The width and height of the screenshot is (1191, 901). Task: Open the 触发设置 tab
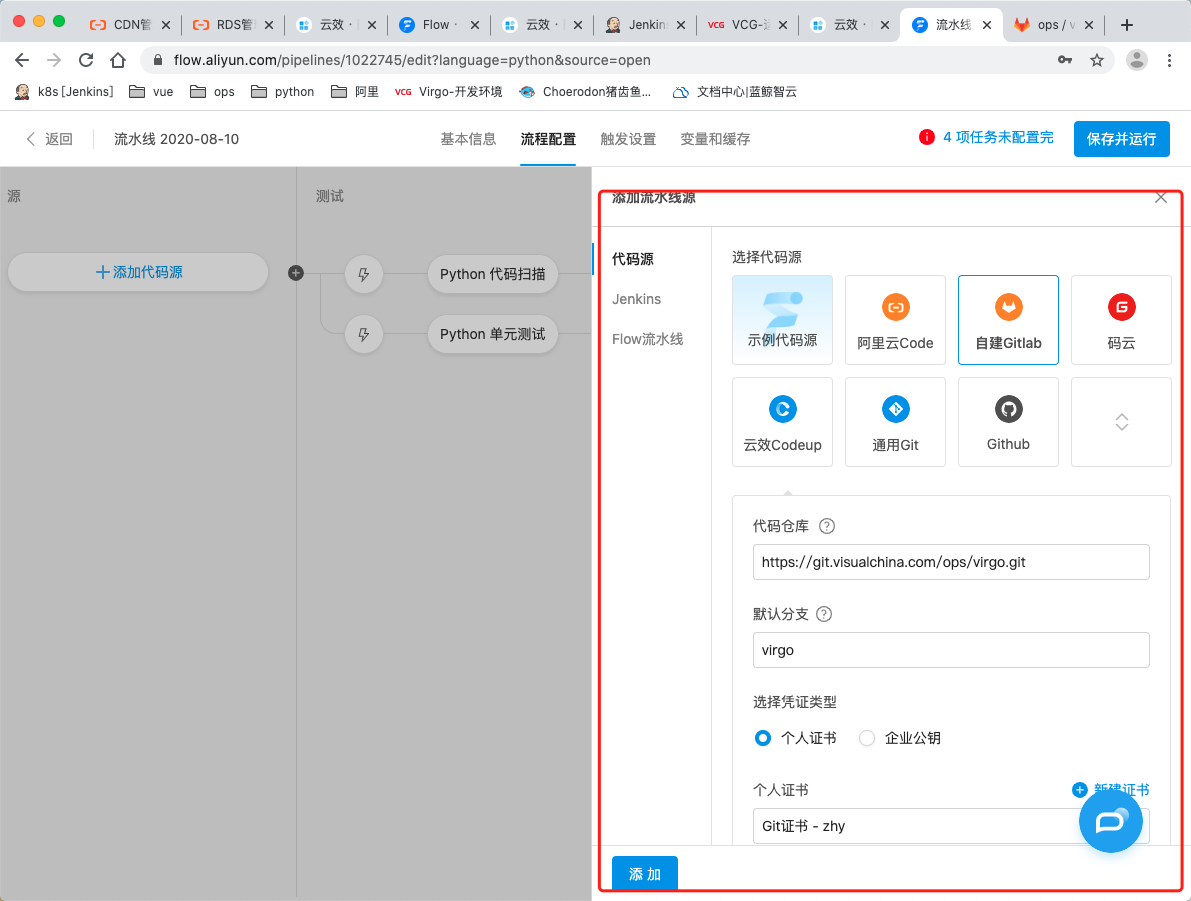point(628,139)
